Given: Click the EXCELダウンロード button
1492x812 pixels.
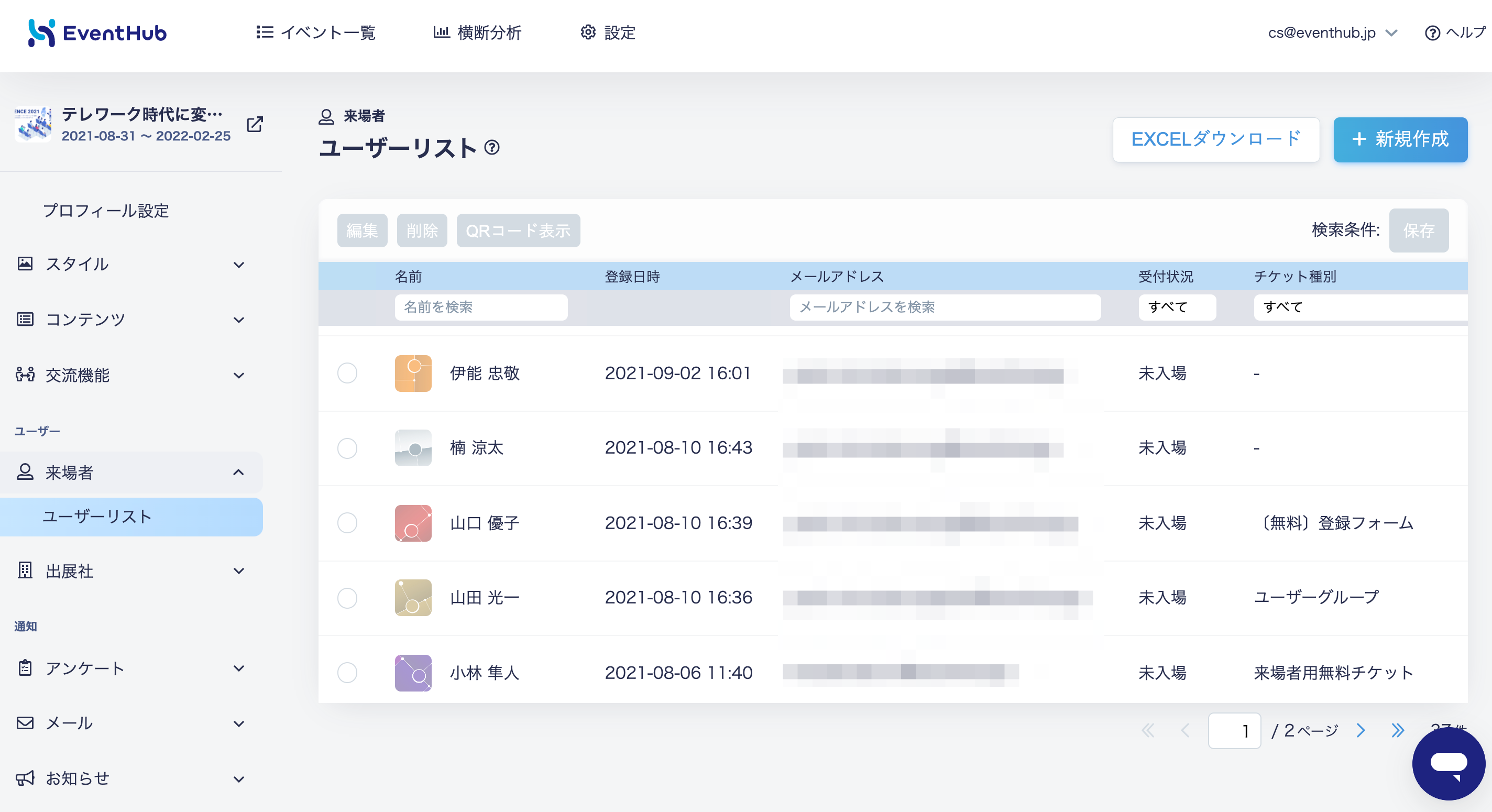Looking at the screenshot, I should point(1216,139).
